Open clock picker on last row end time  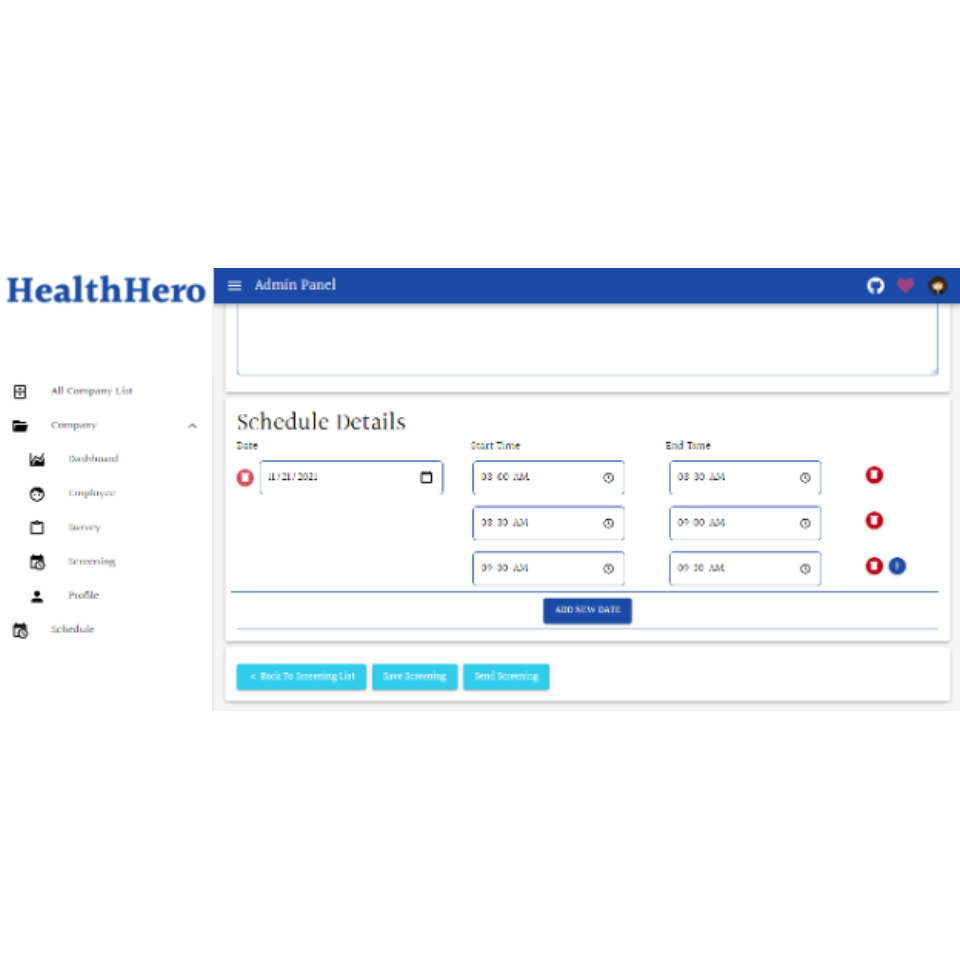(x=805, y=568)
